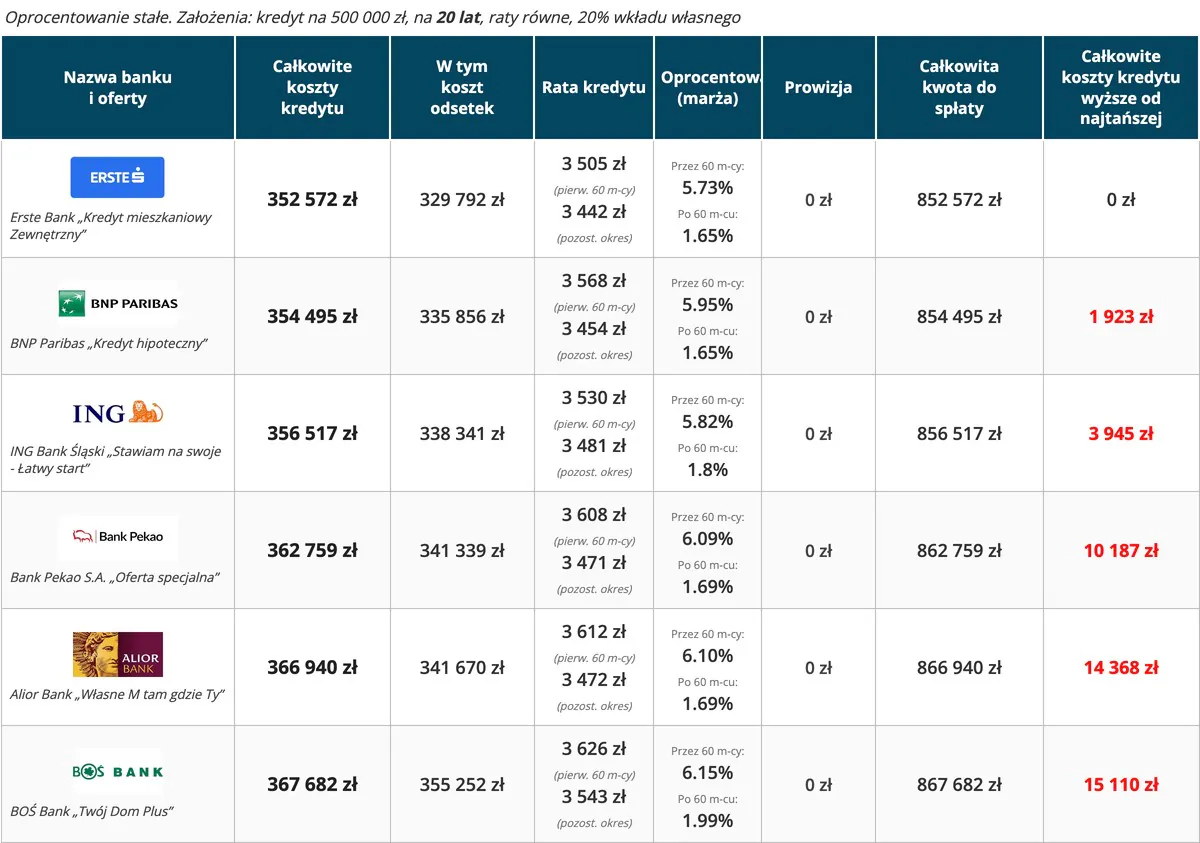Screen dimensions: 1200x843
Task: Select the 'Całkowite koszty kredytu wyższe od najtańszej' header
Action: click(x=1121, y=88)
